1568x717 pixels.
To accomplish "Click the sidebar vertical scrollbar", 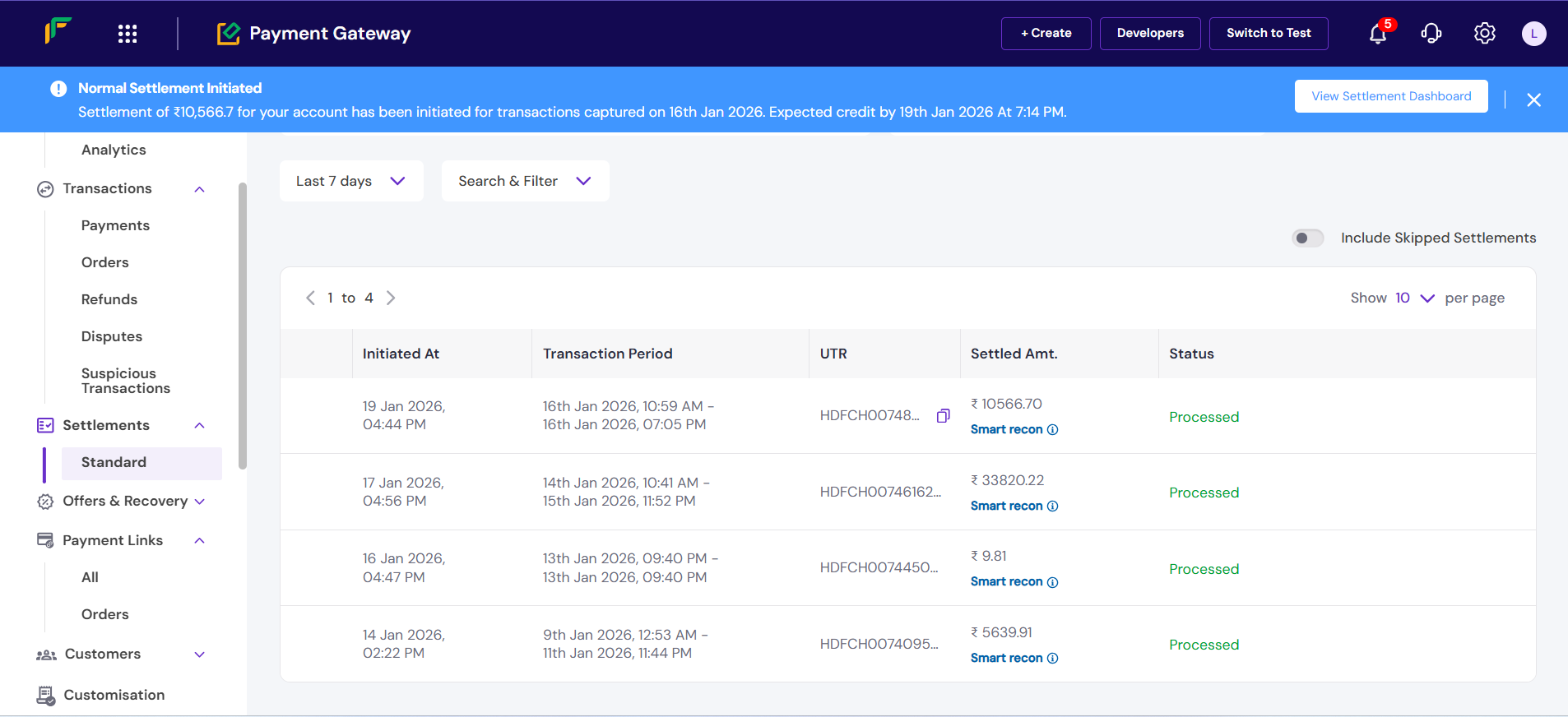I will (243, 329).
